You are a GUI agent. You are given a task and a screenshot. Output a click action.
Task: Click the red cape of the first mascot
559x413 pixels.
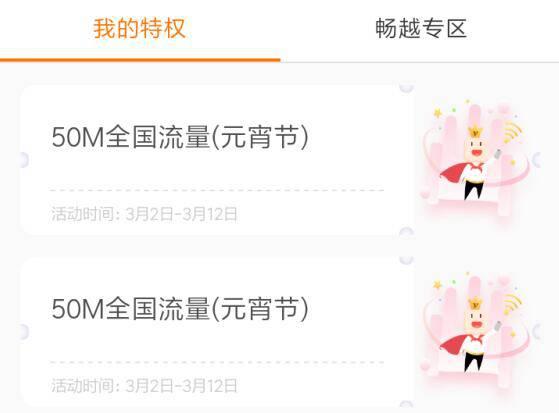click(453, 174)
